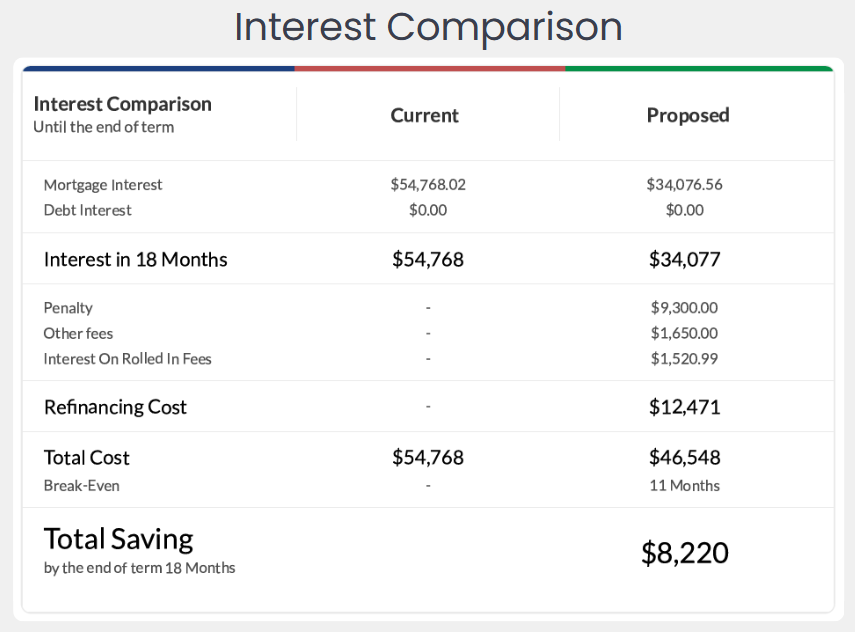Click the Penalty amount $9,300.00
The height and width of the screenshot is (632, 855).
tap(685, 308)
